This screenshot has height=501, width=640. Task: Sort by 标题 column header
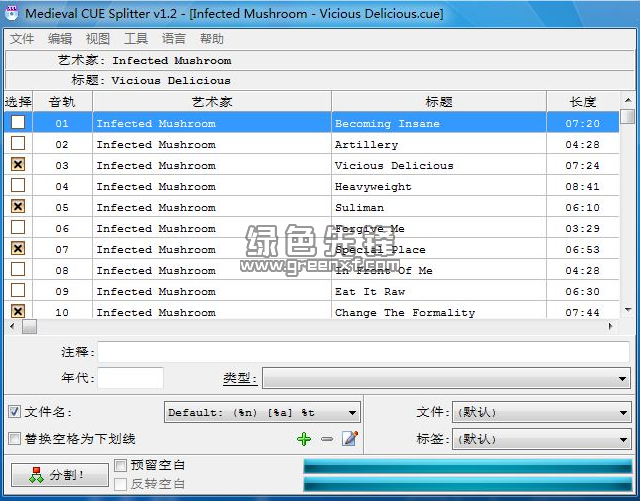(439, 101)
